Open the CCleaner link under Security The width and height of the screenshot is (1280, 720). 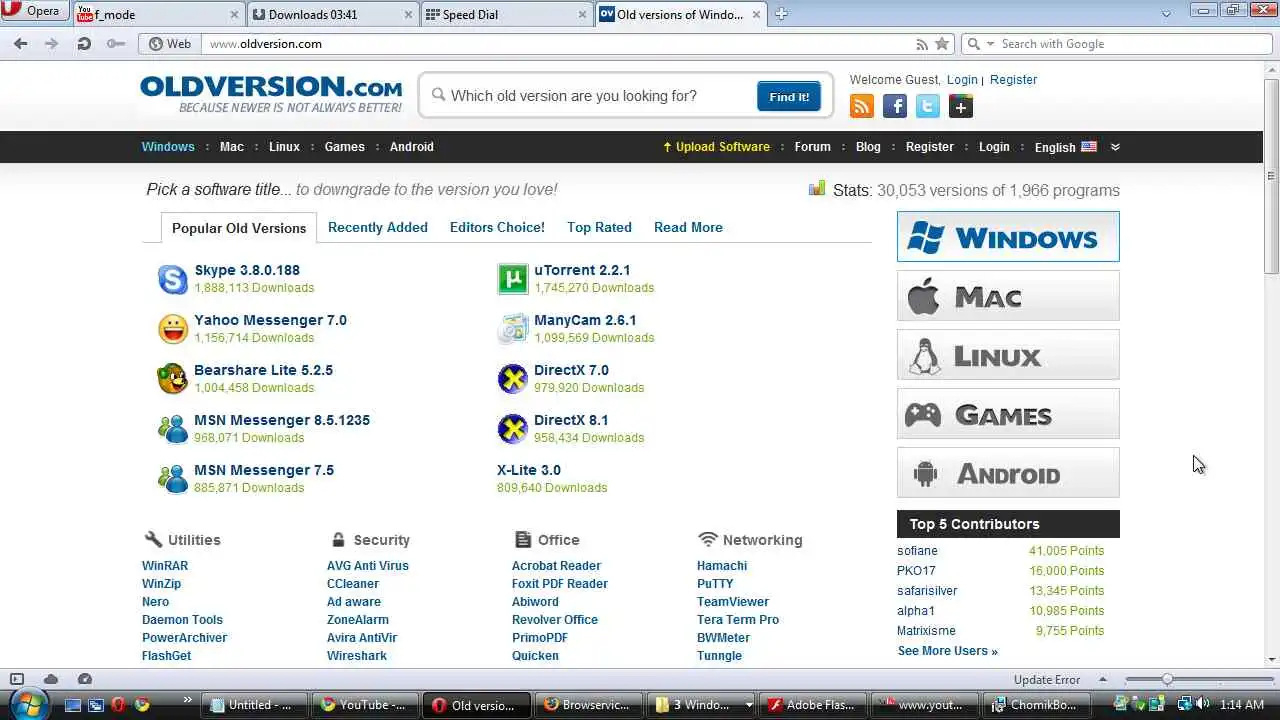click(x=353, y=584)
